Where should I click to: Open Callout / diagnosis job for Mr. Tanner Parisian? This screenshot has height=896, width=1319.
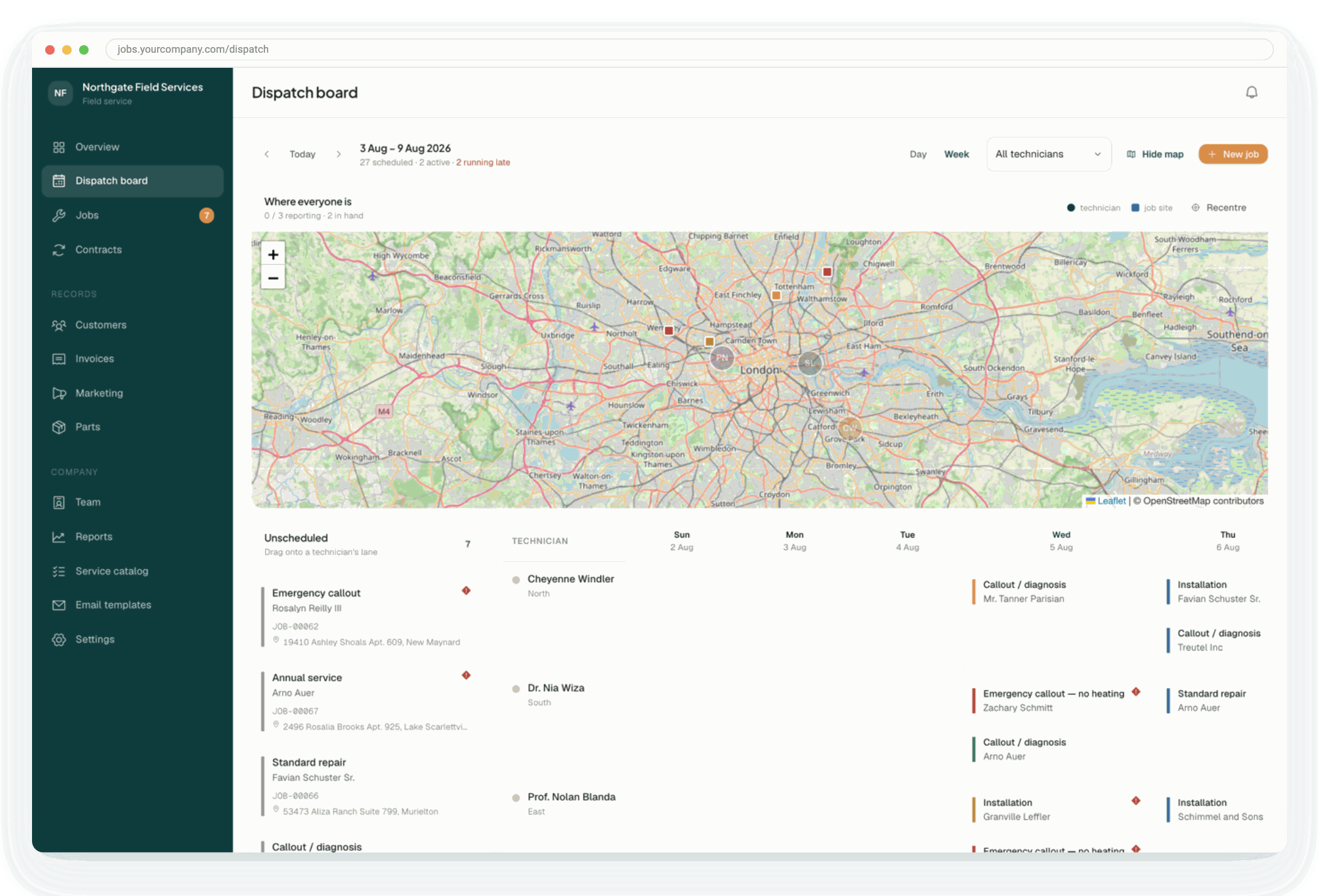coord(1058,591)
